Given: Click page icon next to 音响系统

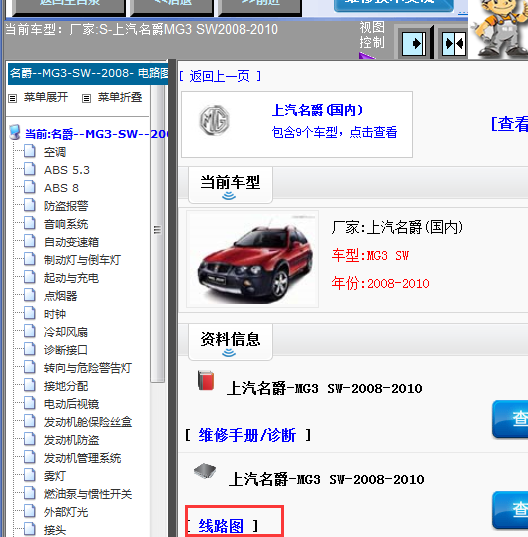Looking at the screenshot, I should (x=30, y=223).
